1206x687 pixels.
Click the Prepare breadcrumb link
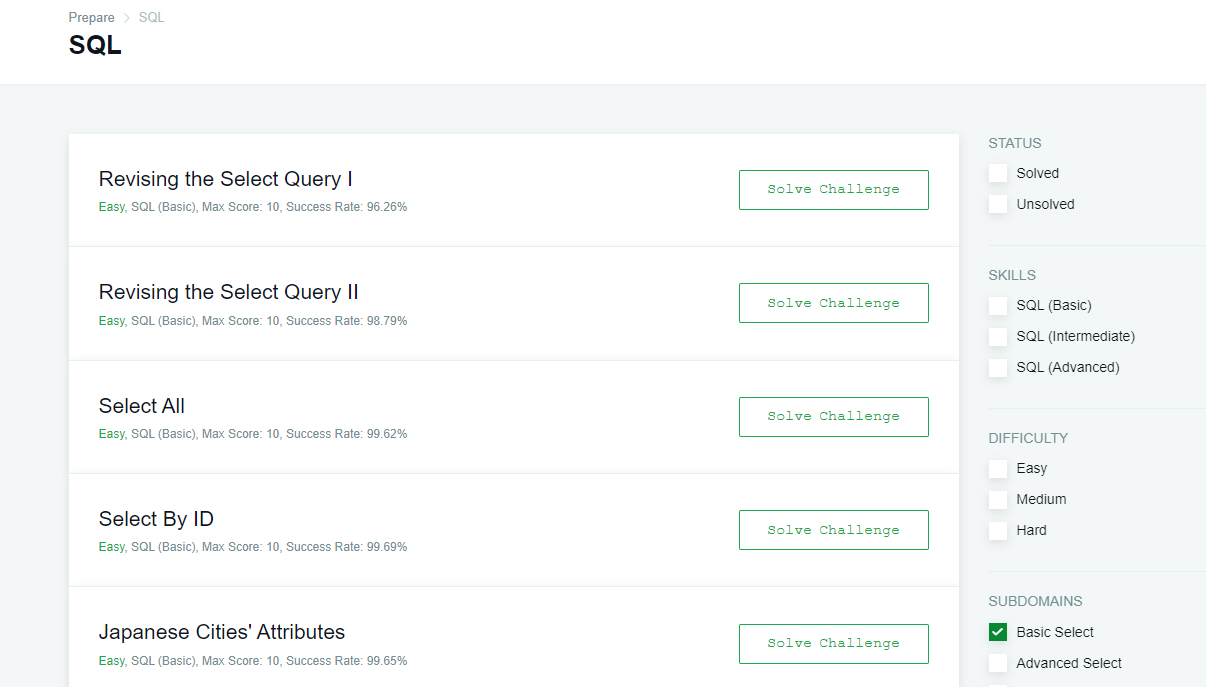(91, 18)
